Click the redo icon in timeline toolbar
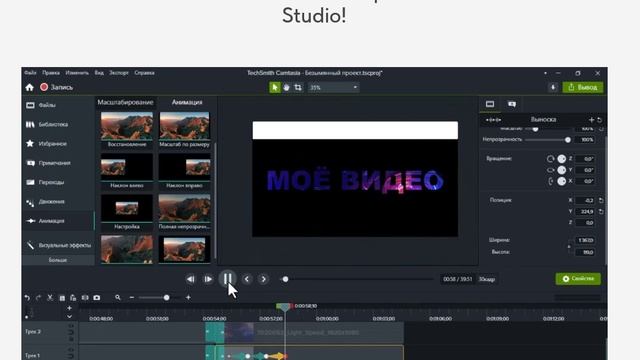 pos(38,298)
